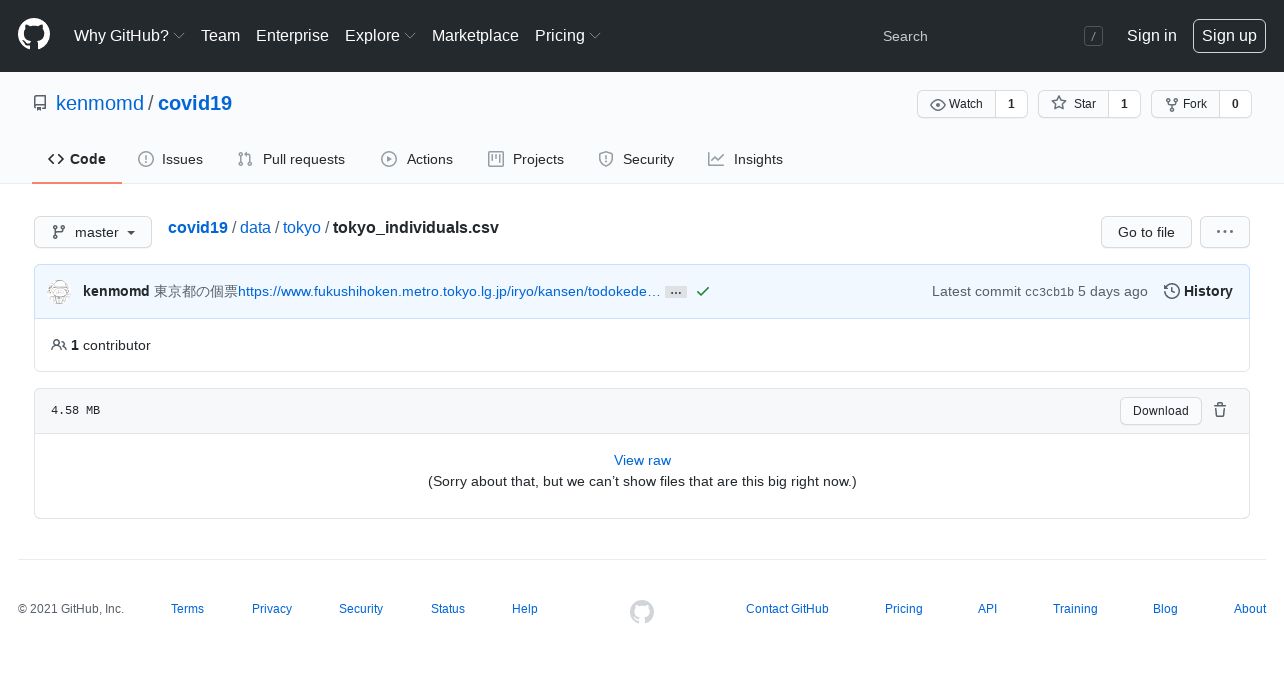Expand the Explore dropdown menu
1284x674 pixels.
(x=380, y=36)
